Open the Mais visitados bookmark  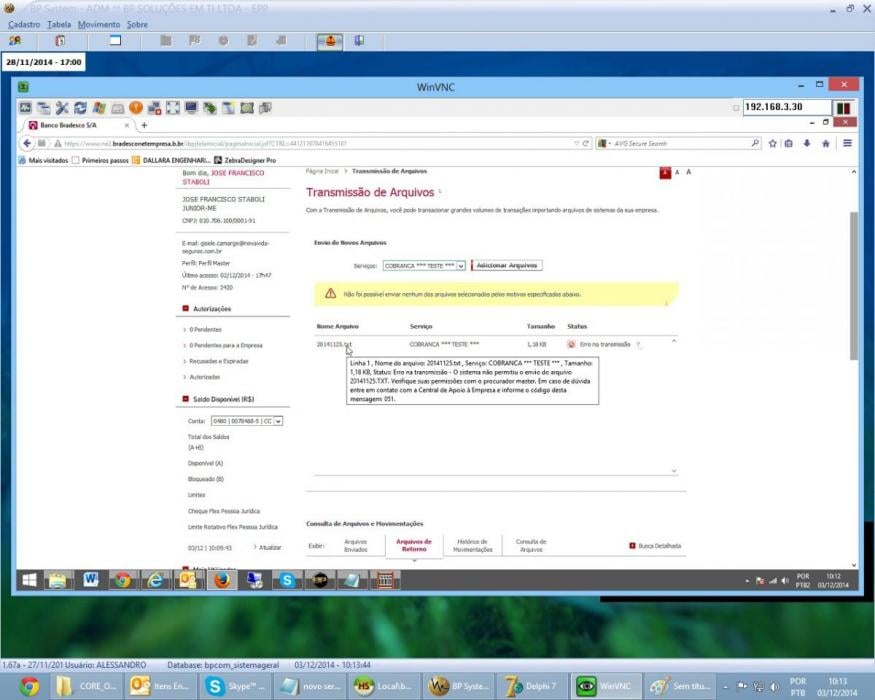tap(43, 160)
